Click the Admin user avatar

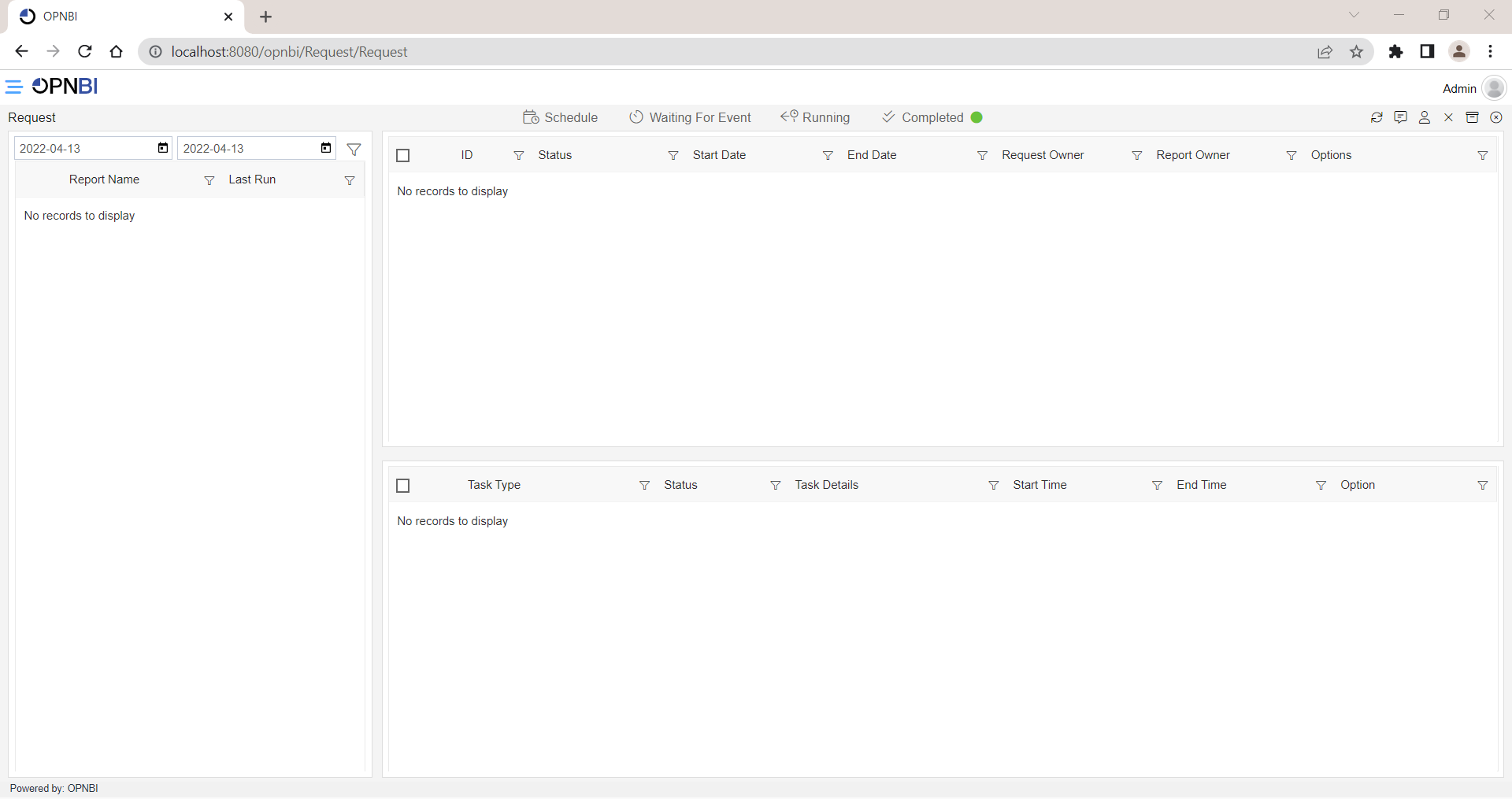click(1494, 87)
